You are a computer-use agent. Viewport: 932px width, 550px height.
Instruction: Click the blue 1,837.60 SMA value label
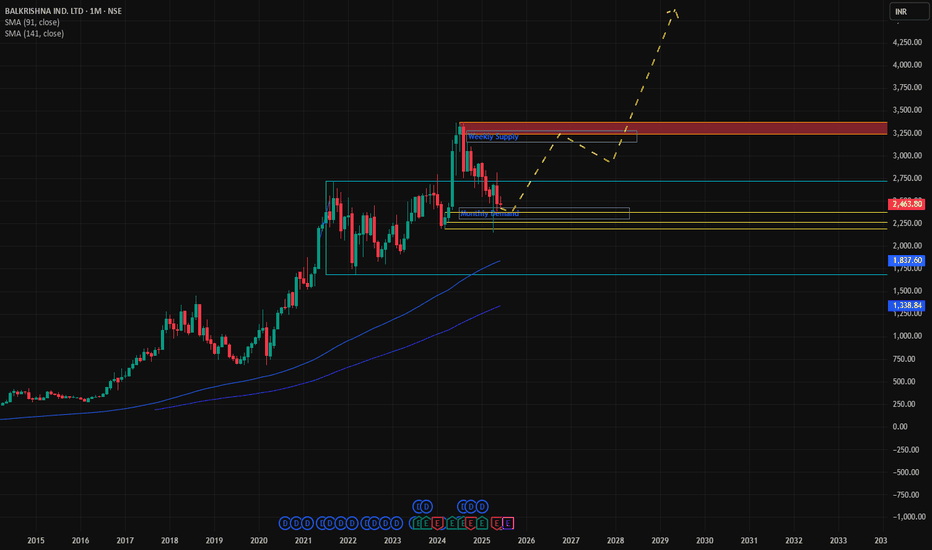[906, 260]
